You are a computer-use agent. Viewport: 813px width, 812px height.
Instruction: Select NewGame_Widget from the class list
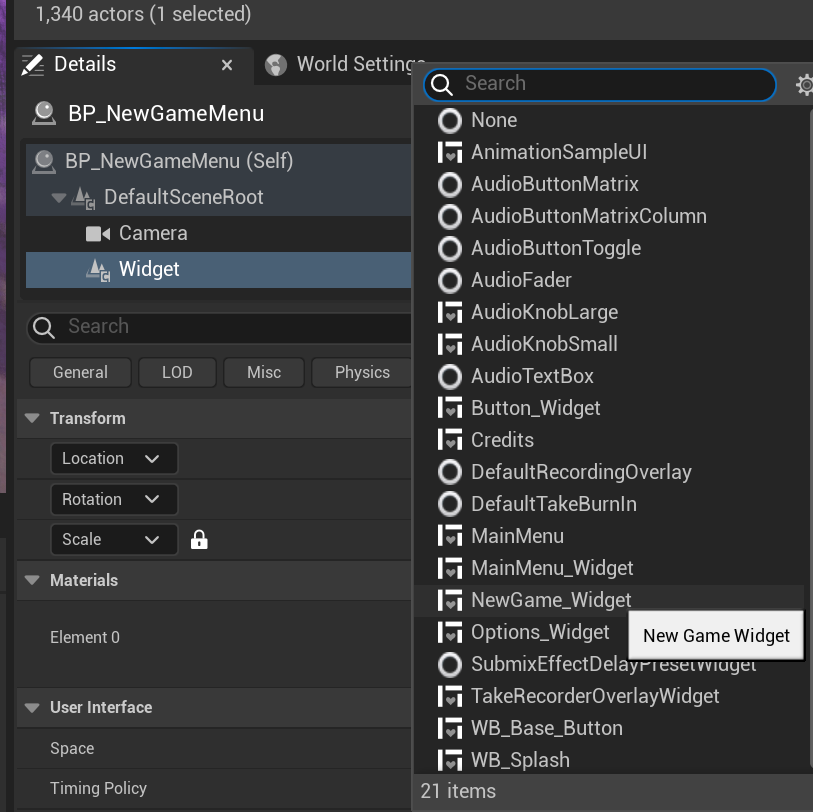click(x=551, y=600)
